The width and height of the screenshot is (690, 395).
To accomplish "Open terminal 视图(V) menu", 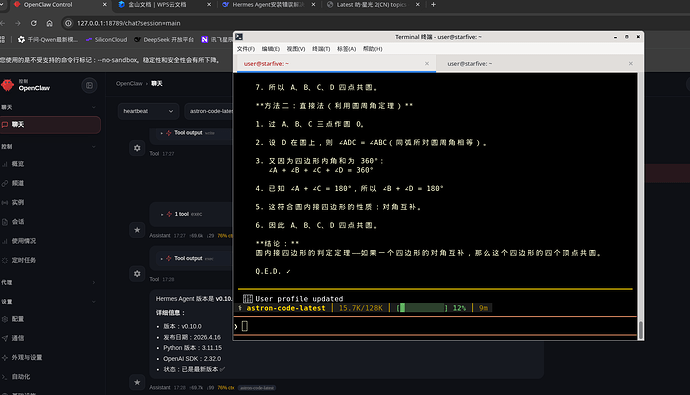I will [x=296, y=49].
